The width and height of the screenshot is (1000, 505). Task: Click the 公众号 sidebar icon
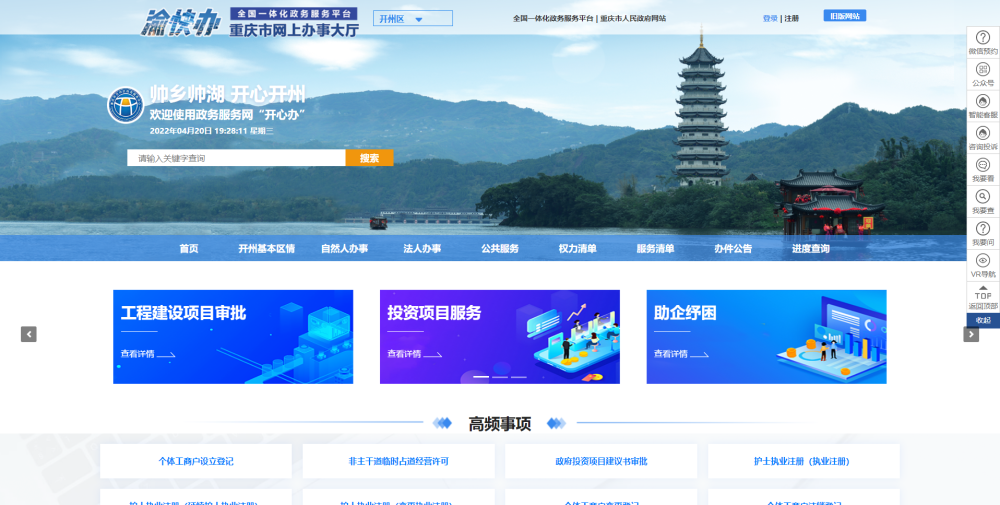[x=982, y=74]
